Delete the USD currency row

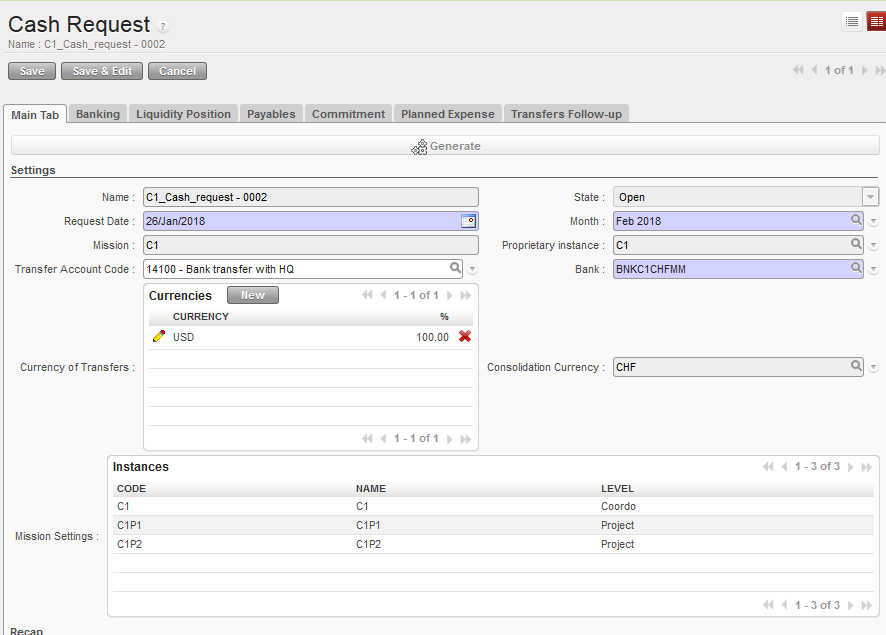point(465,337)
